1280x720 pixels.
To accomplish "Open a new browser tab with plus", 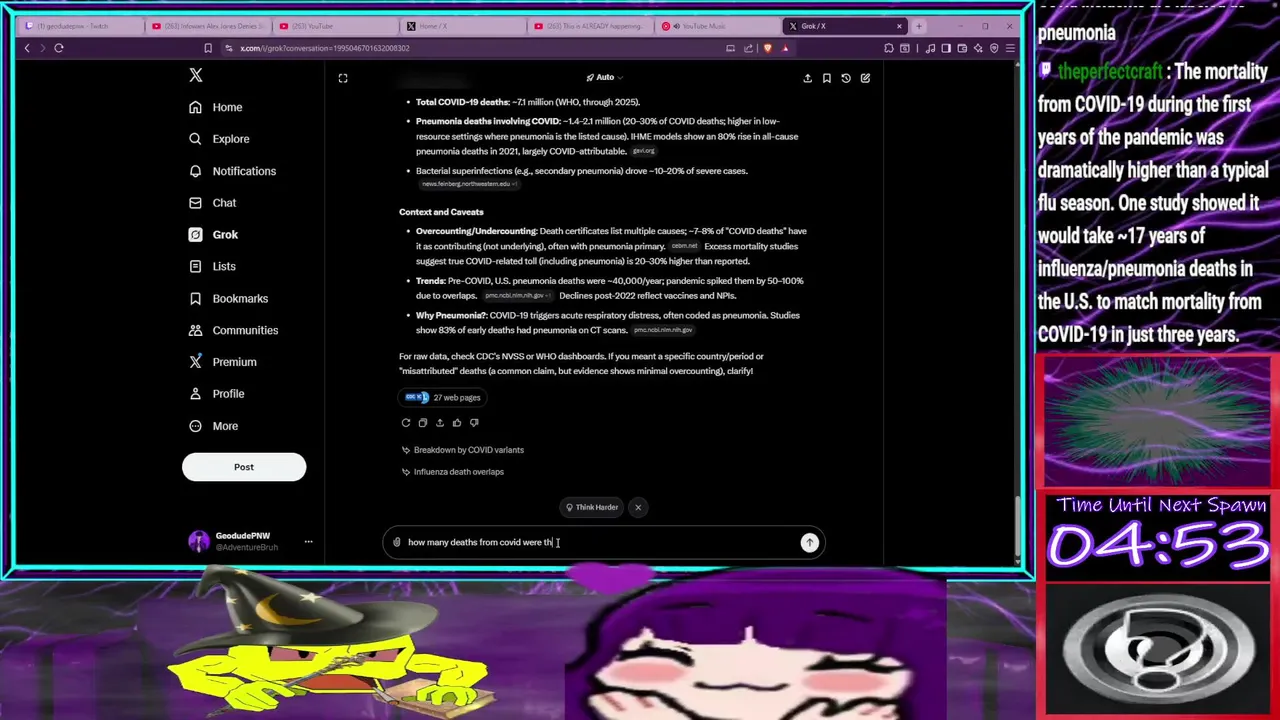I will pyautogui.click(x=918, y=26).
